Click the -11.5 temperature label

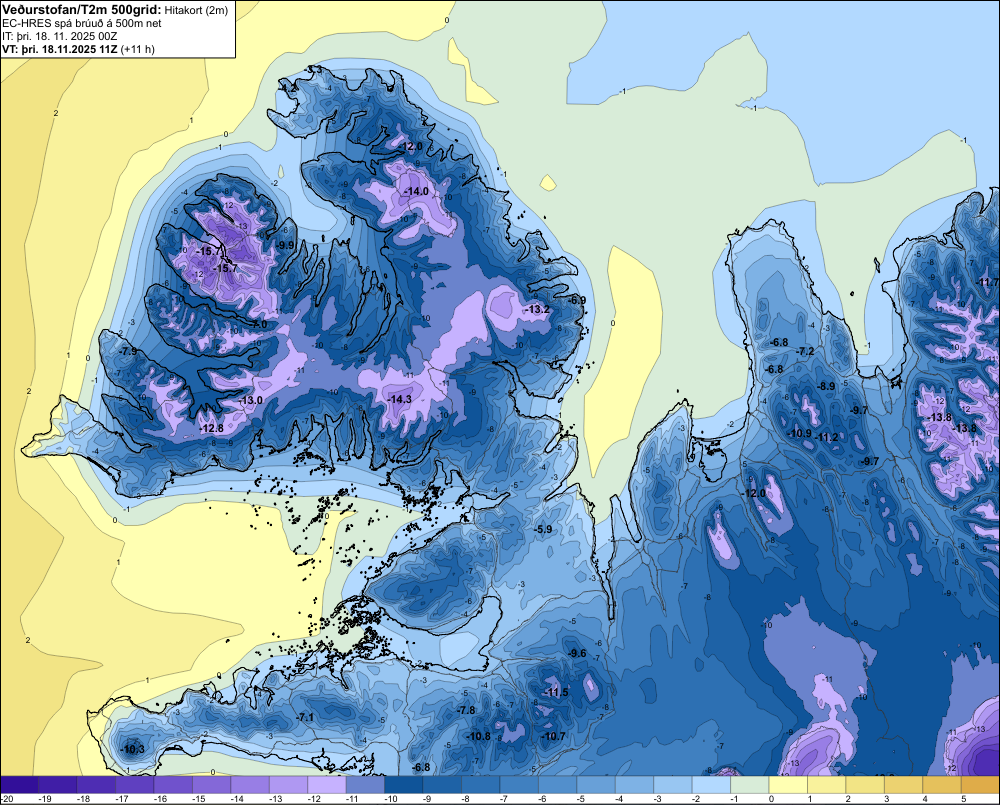click(x=555, y=692)
